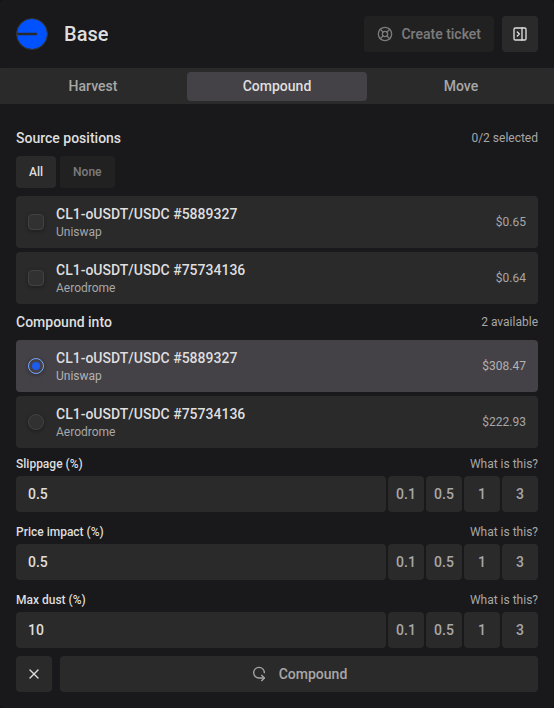The width and height of the screenshot is (554, 708).
Task: Click the $0.64 source position value
Action: point(511,278)
